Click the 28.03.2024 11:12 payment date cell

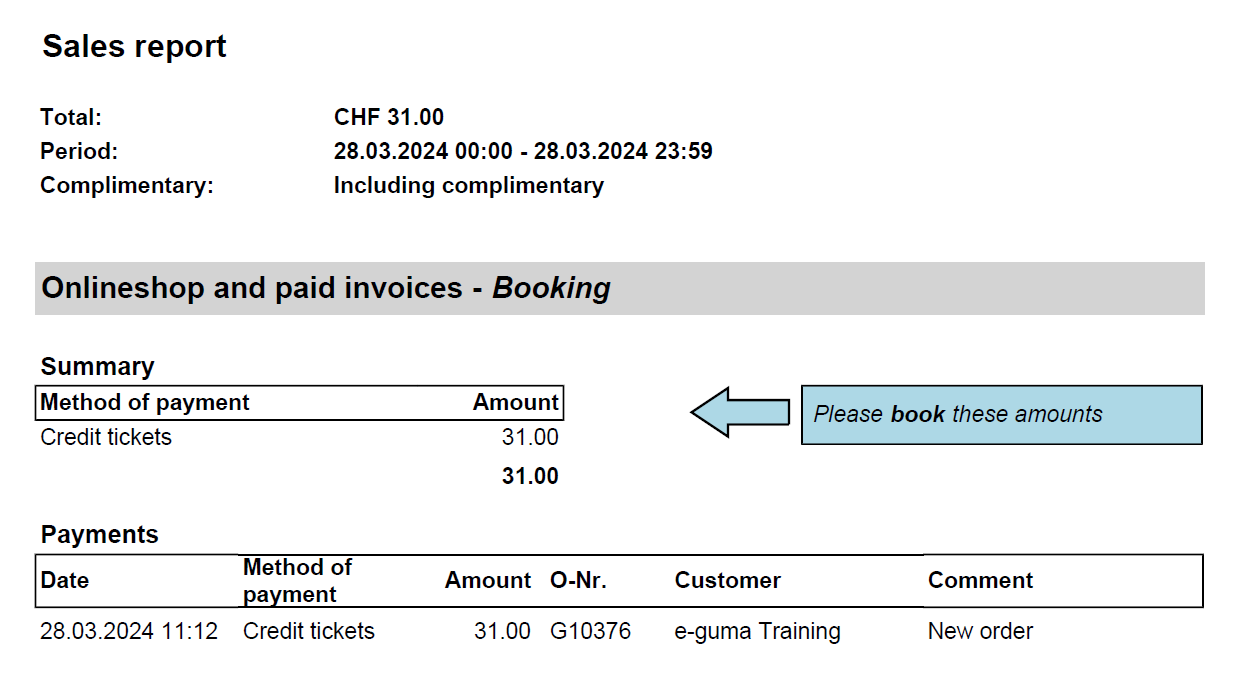point(129,632)
